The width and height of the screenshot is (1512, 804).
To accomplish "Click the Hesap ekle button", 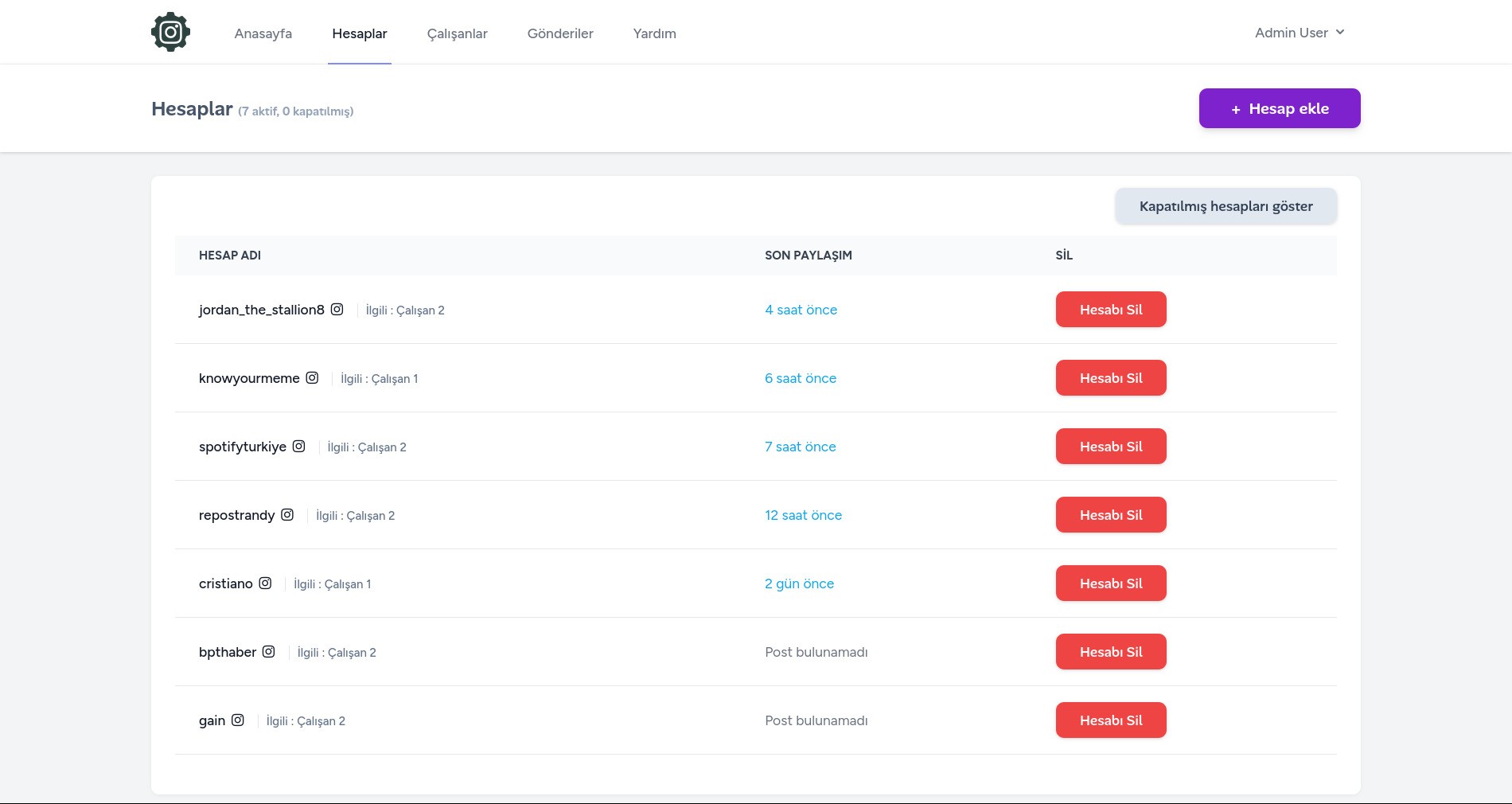I will [x=1280, y=108].
